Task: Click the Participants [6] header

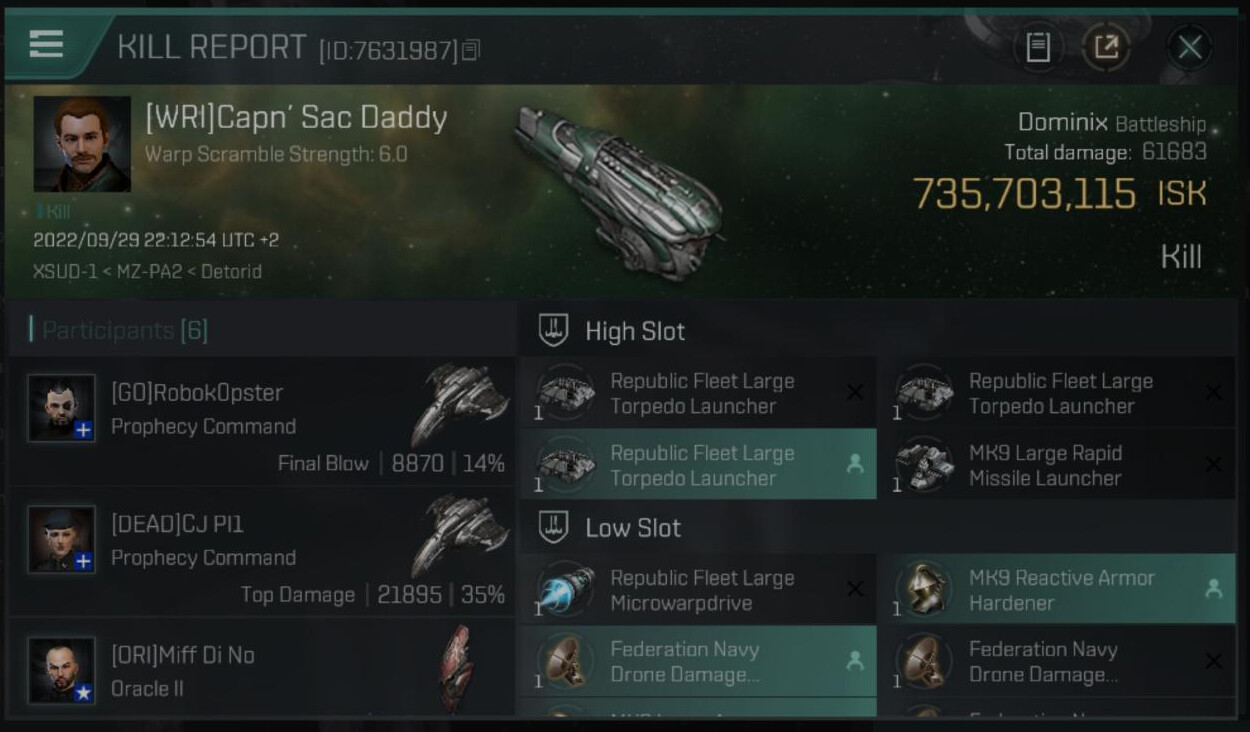Action: point(124,330)
